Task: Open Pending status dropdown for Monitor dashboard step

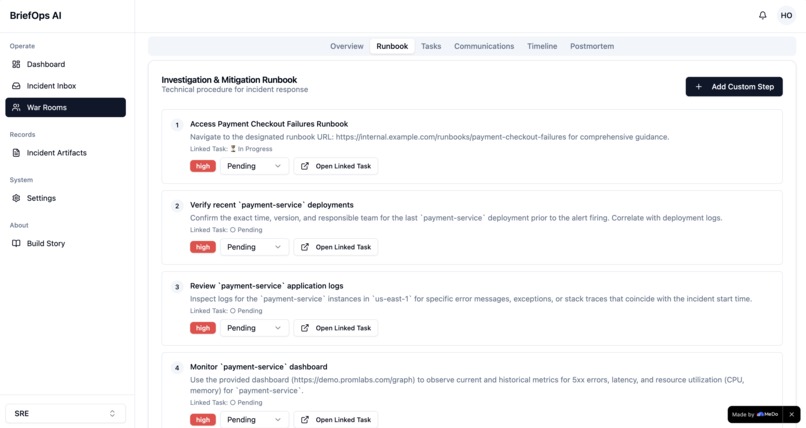Action: 254,420
